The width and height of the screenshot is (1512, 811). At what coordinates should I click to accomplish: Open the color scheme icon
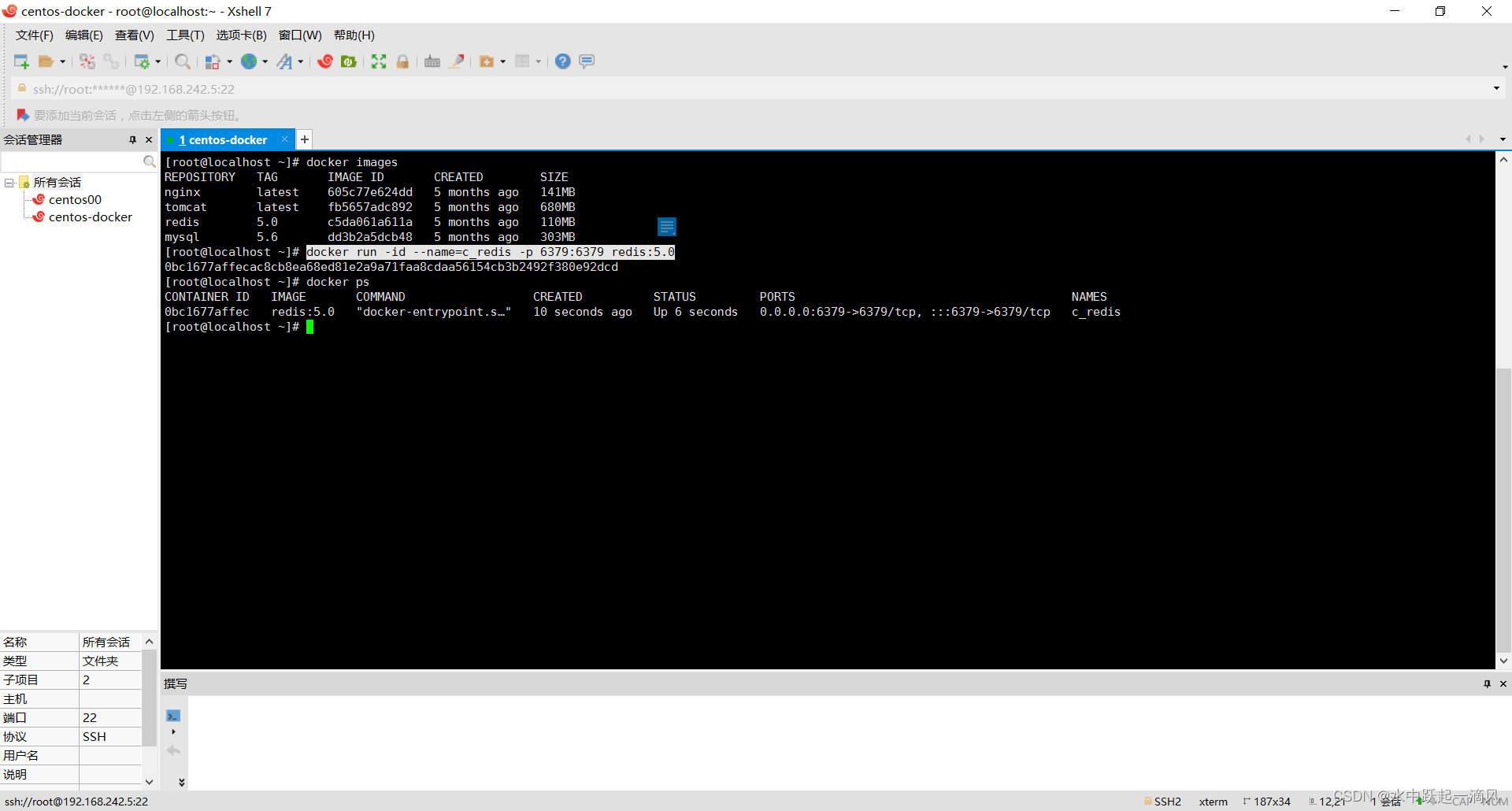point(213,61)
